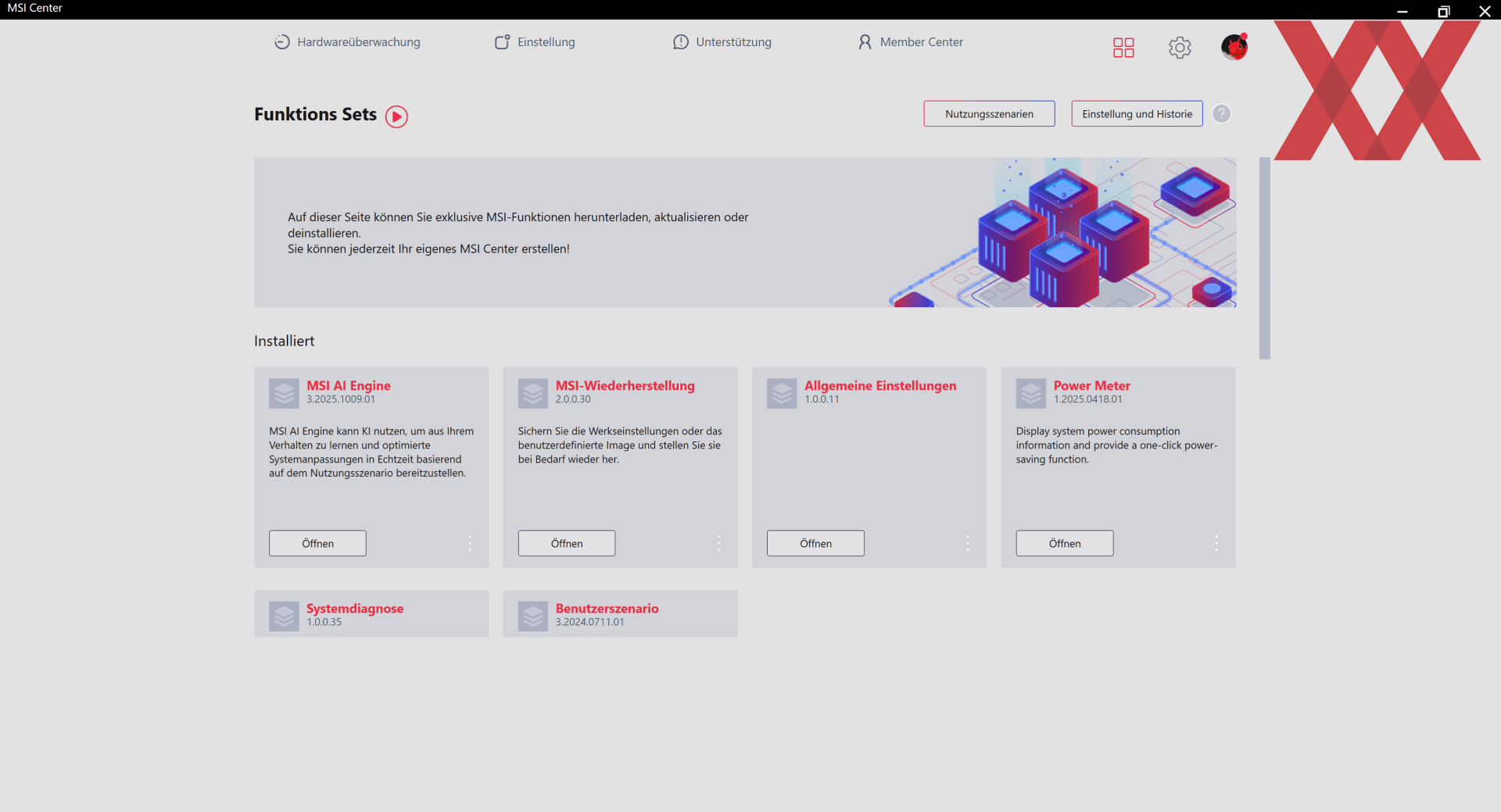
Task: Open Allgemeine Einstellungen via Öffnen
Action: tap(815, 543)
